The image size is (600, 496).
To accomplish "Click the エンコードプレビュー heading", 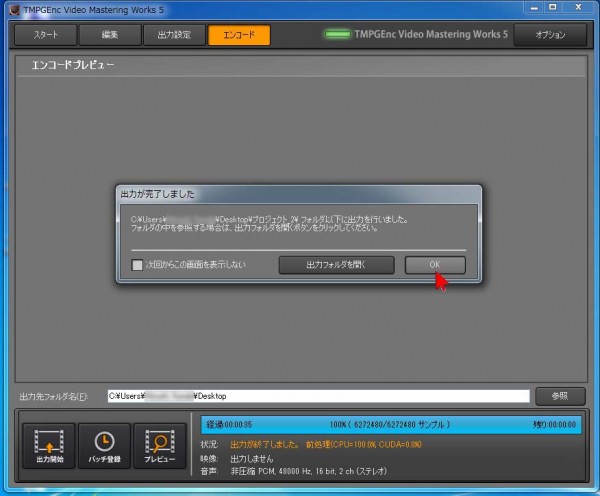I will (73, 65).
